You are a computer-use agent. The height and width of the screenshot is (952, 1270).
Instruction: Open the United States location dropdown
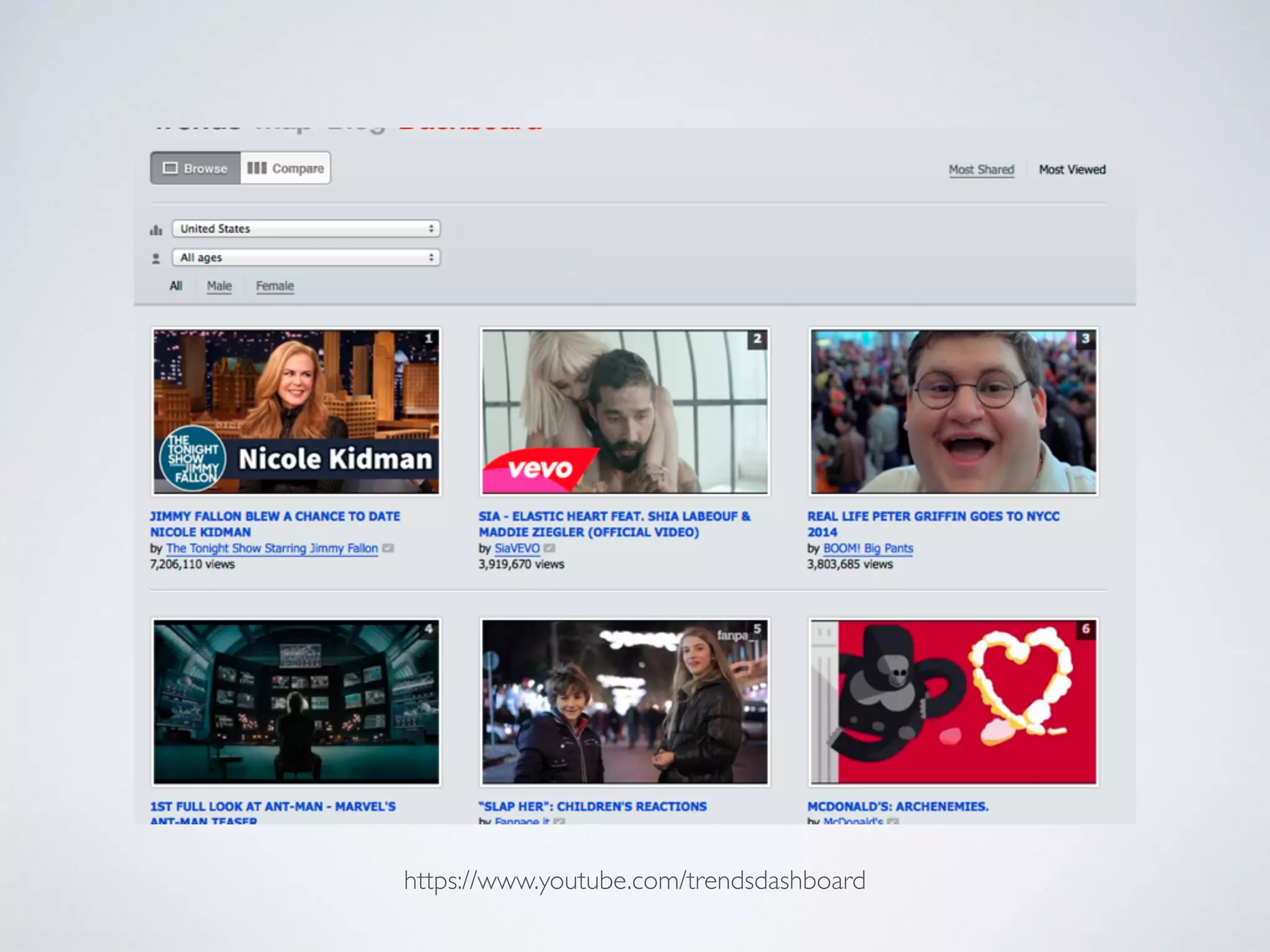click(306, 229)
